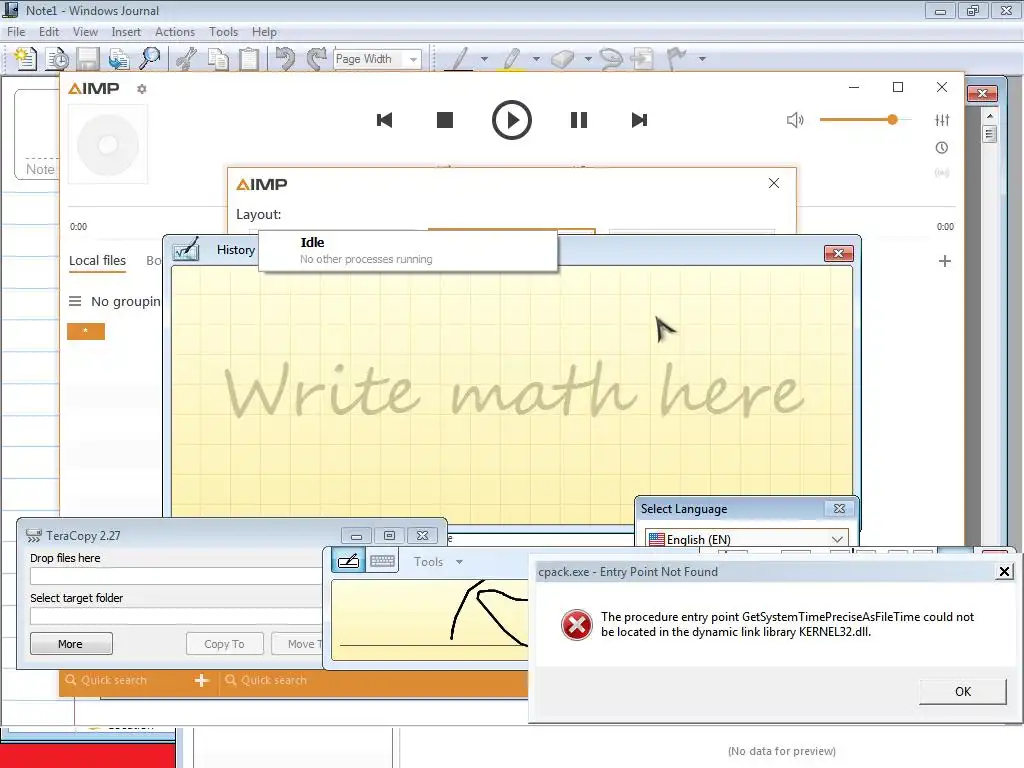Open the Edit menu
The height and width of the screenshot is (768, 1024).
pyautogui.click(x=49, y=31)
